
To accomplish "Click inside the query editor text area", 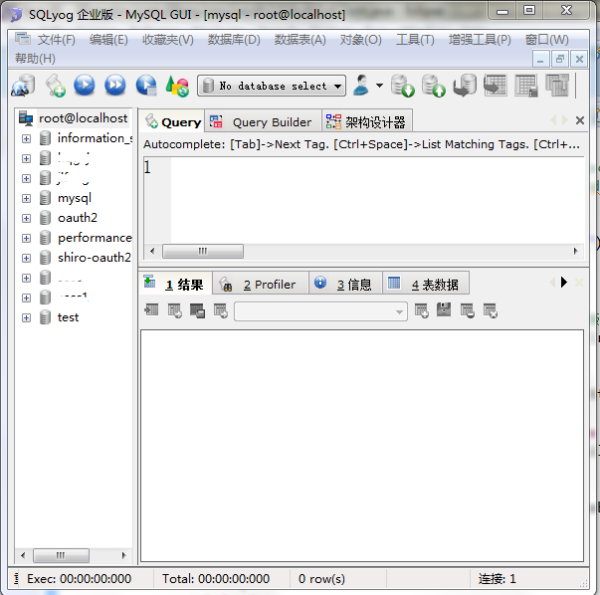I will pyautogui.click(x=377, y=199).
